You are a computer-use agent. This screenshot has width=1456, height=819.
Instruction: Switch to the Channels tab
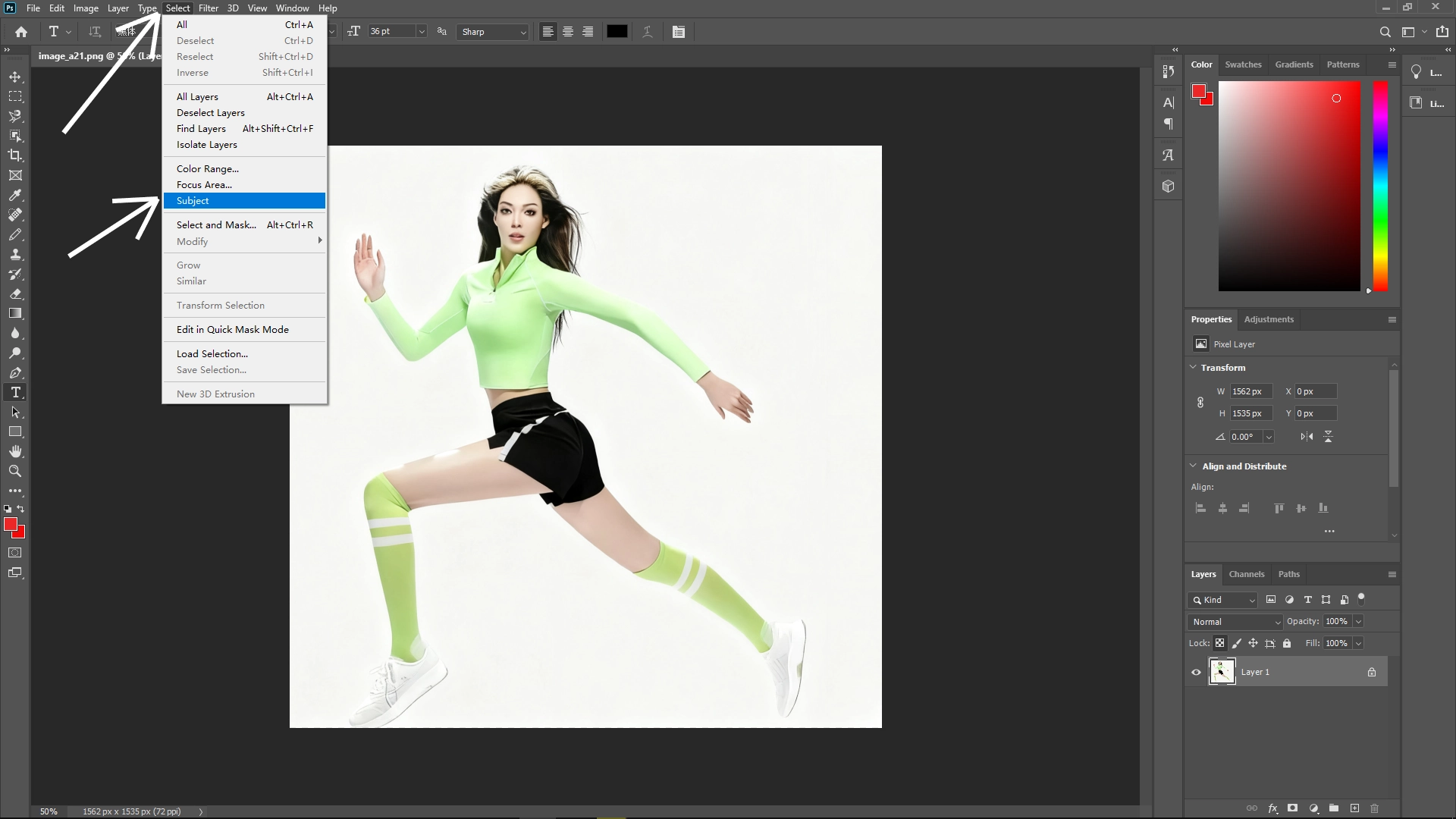[1247, 574]
